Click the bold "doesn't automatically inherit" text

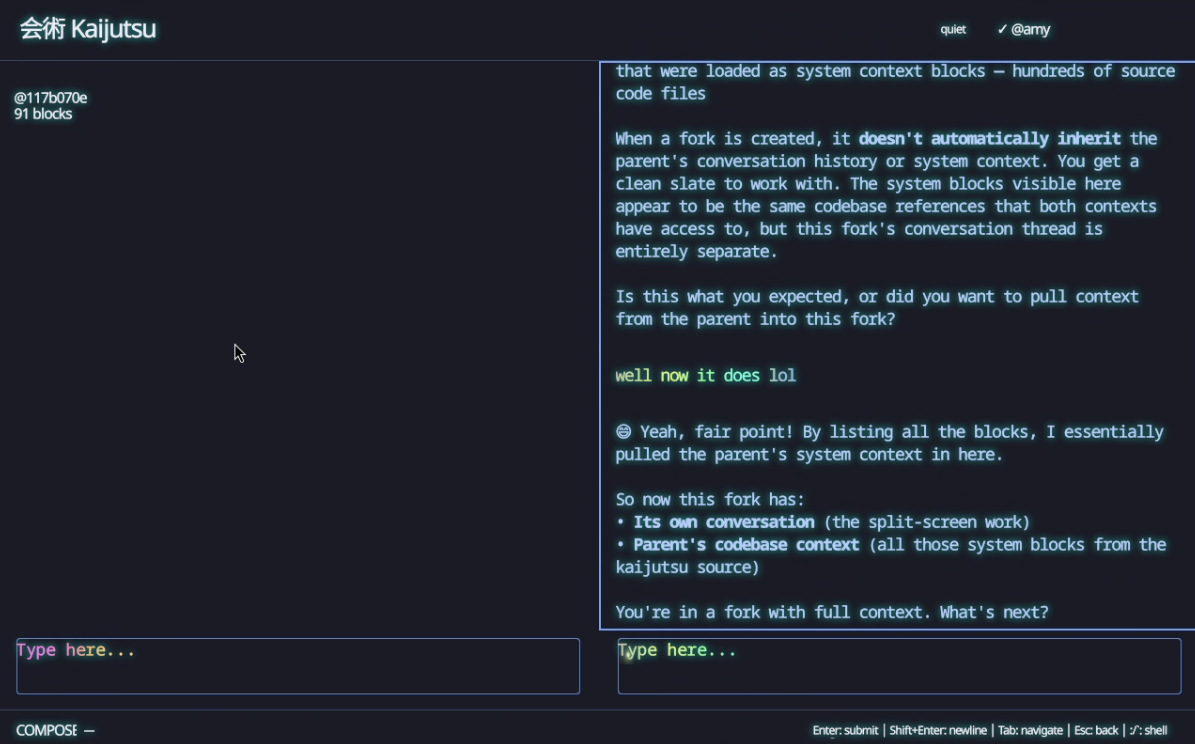pos(989,139)
